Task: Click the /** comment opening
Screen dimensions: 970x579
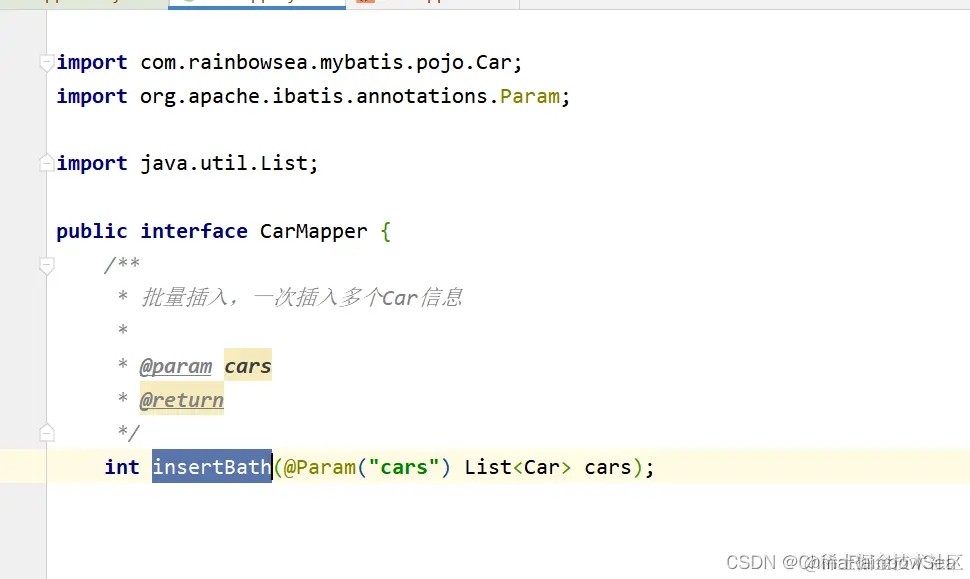Action: pos(122,265)
